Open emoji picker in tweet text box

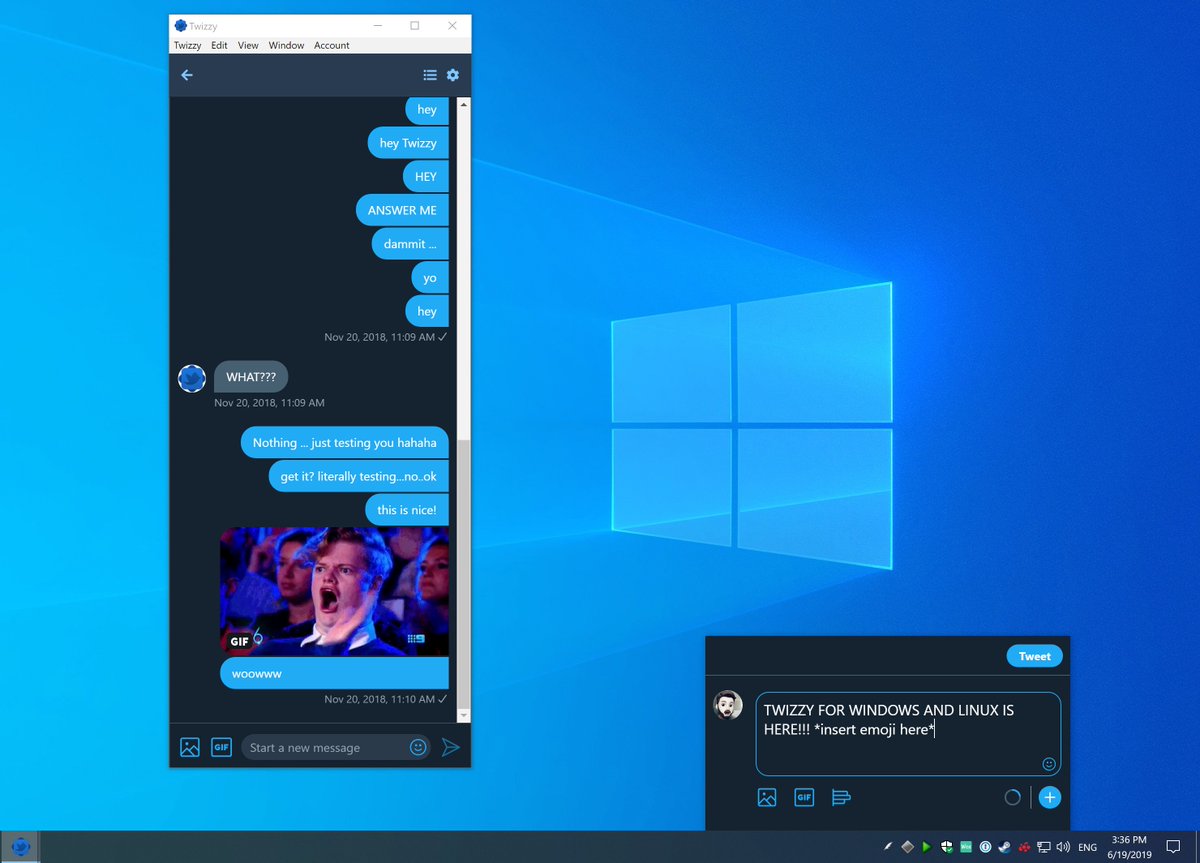pyautogui.click(x=1049, y=764)
